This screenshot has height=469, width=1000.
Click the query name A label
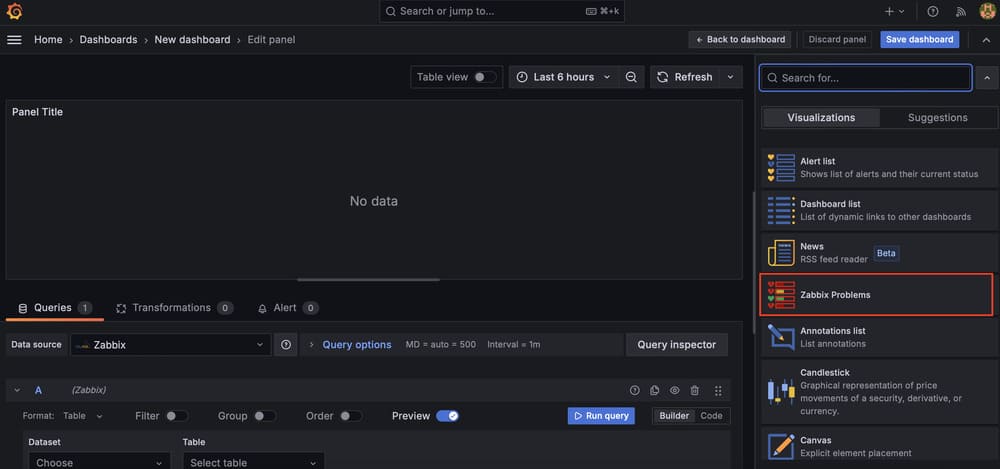(x=38, y=391)
